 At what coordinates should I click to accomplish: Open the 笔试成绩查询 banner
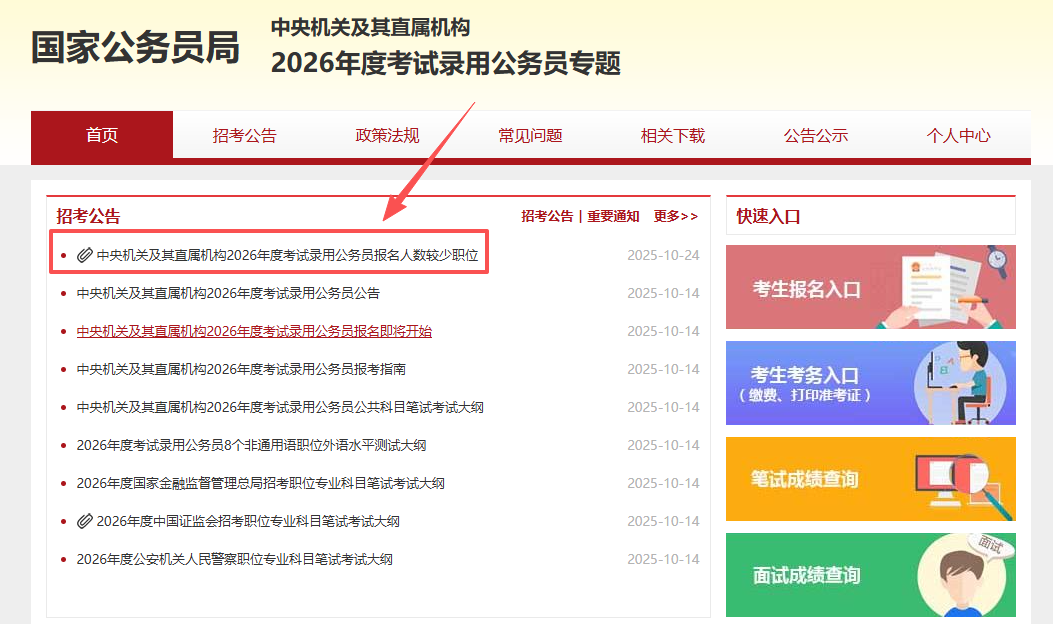870,479
